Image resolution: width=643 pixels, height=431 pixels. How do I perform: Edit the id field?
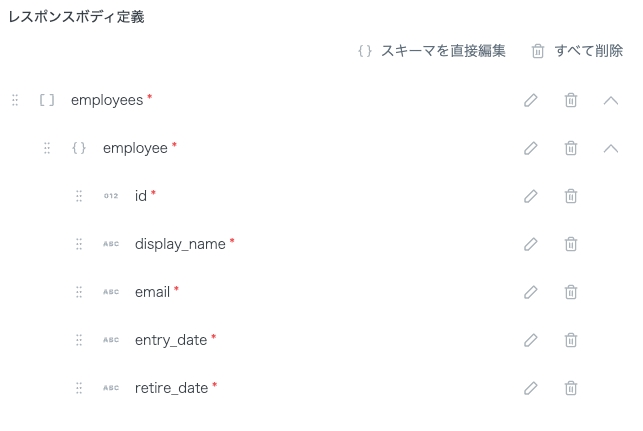click(x=531, y=196)
